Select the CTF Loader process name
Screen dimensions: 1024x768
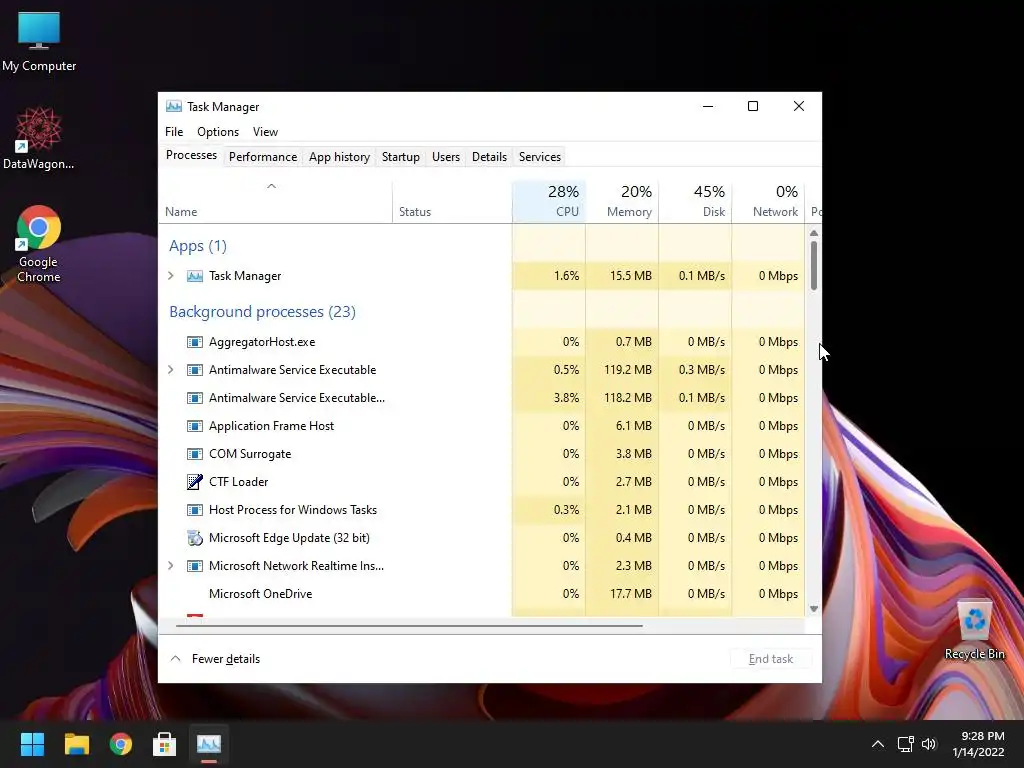(x=238, y=482)
